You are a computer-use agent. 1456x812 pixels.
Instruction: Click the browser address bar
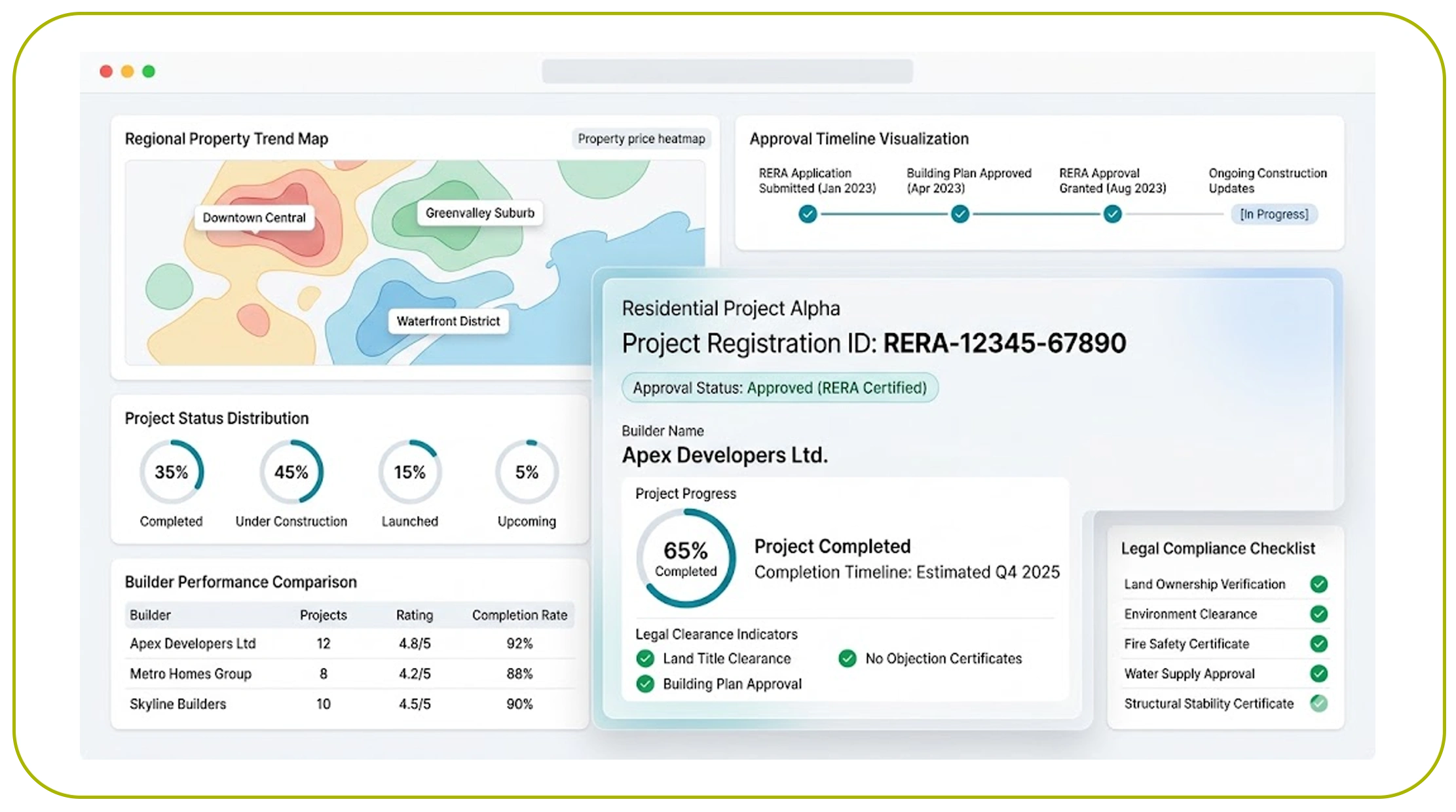pos(727,71)
